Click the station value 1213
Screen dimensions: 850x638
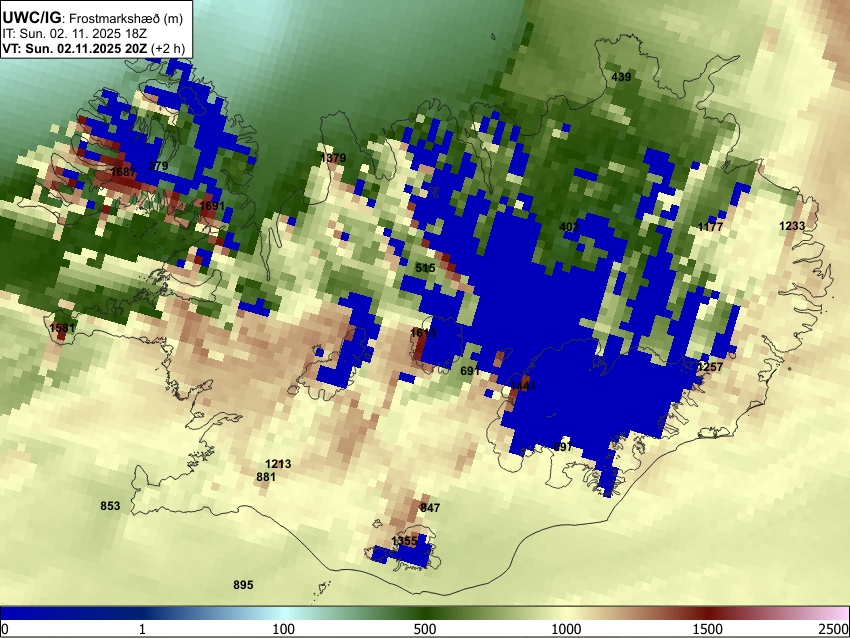click(x=278, y=464)
